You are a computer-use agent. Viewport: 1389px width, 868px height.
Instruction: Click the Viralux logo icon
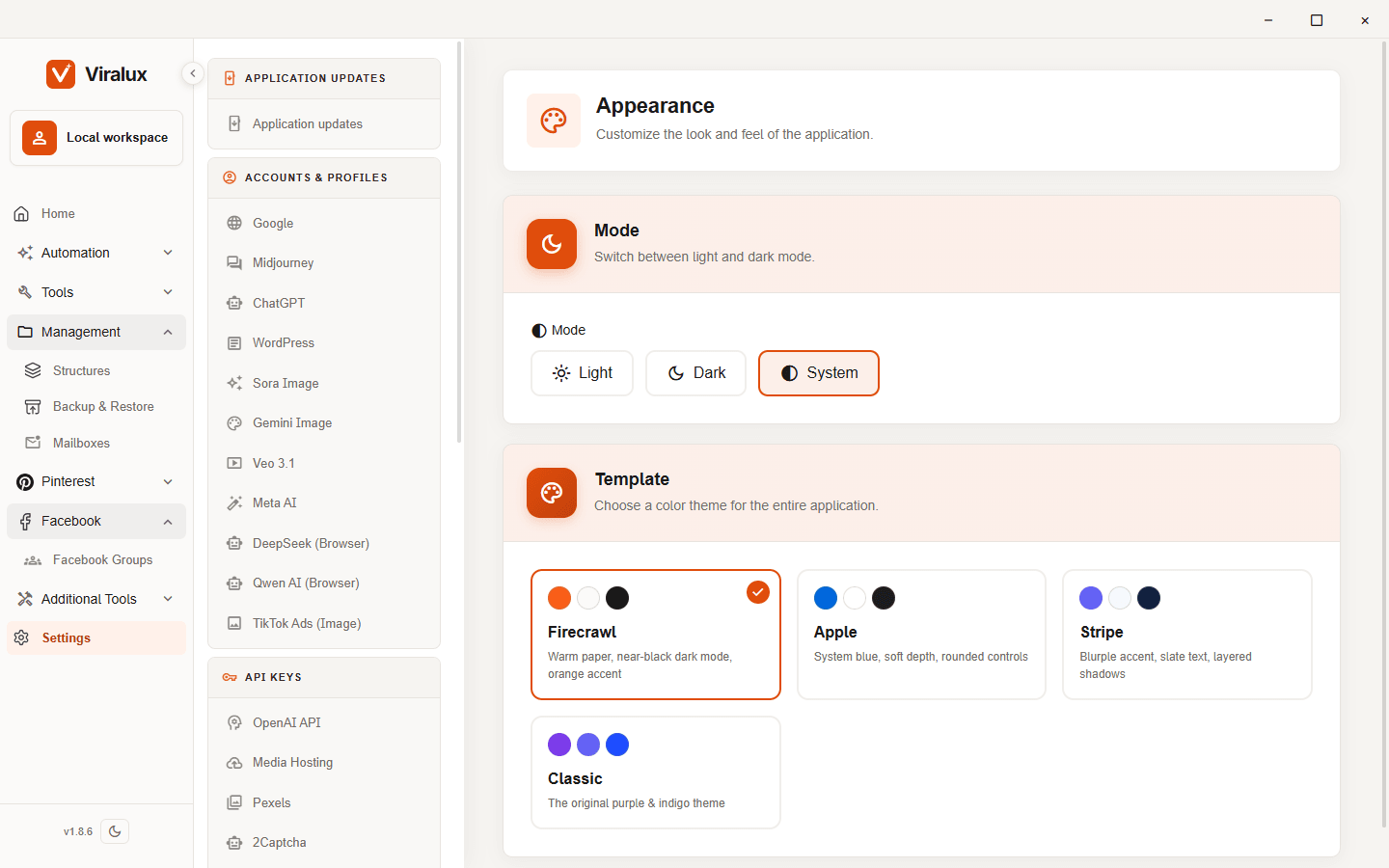pos(61,74)
